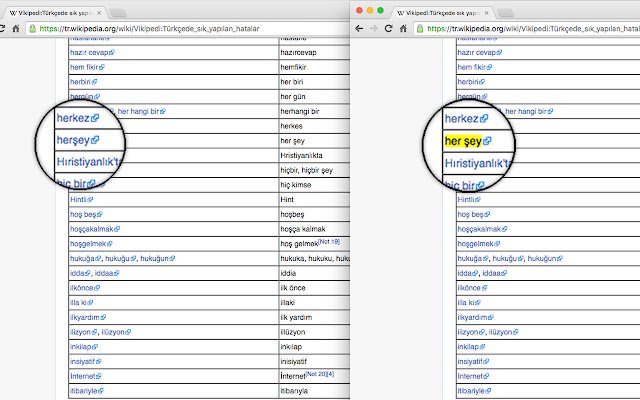Screen dimensions: 640x400
Task: Click the reload icon in the right browser window
Action: pyautogui.click(x=388, y=29)
